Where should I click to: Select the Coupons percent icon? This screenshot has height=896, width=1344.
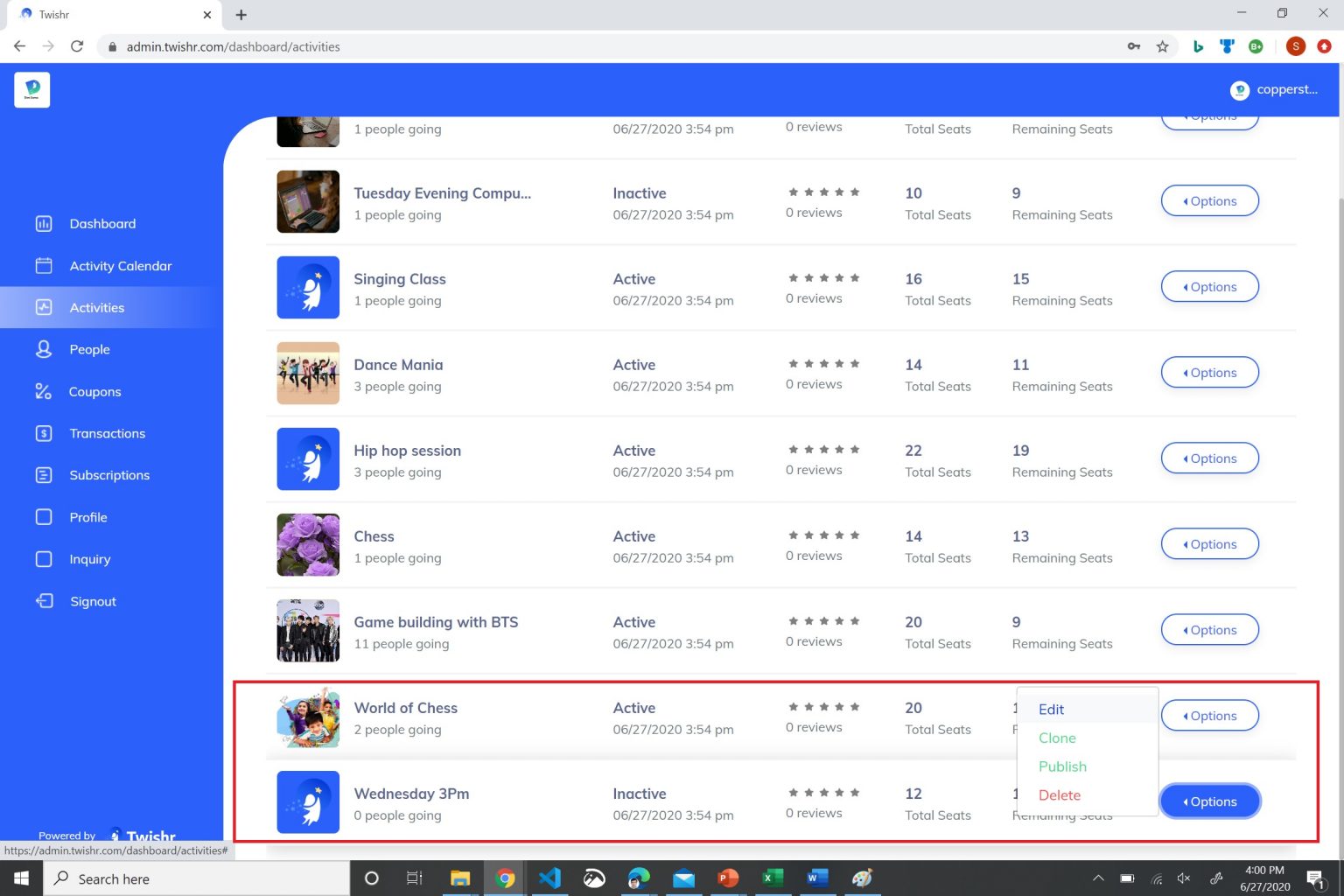(43, 391)
